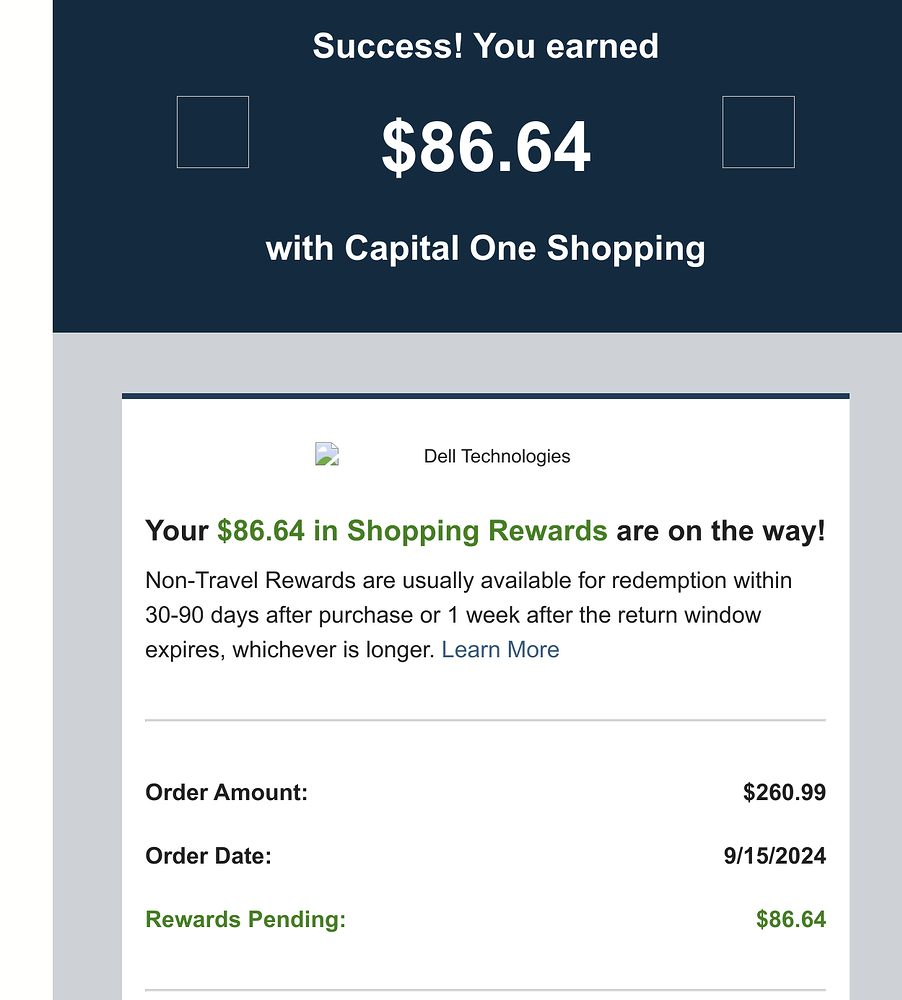Click the Order Amount label
This screenshot has width=902, height=1000.
click(226, 793)
